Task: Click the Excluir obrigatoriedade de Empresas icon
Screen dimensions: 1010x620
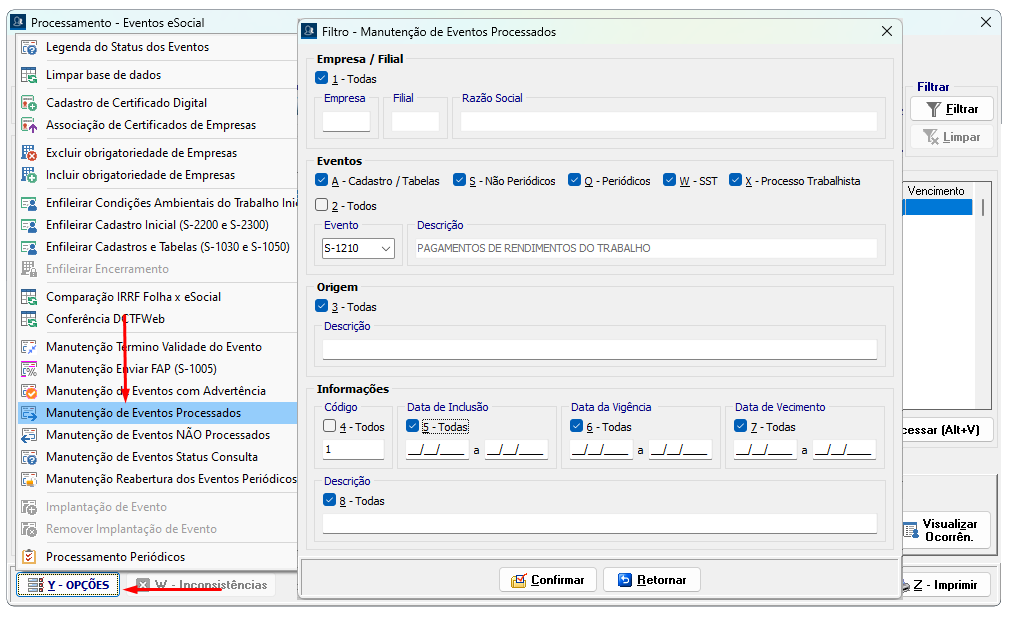Action: point(29,153)
